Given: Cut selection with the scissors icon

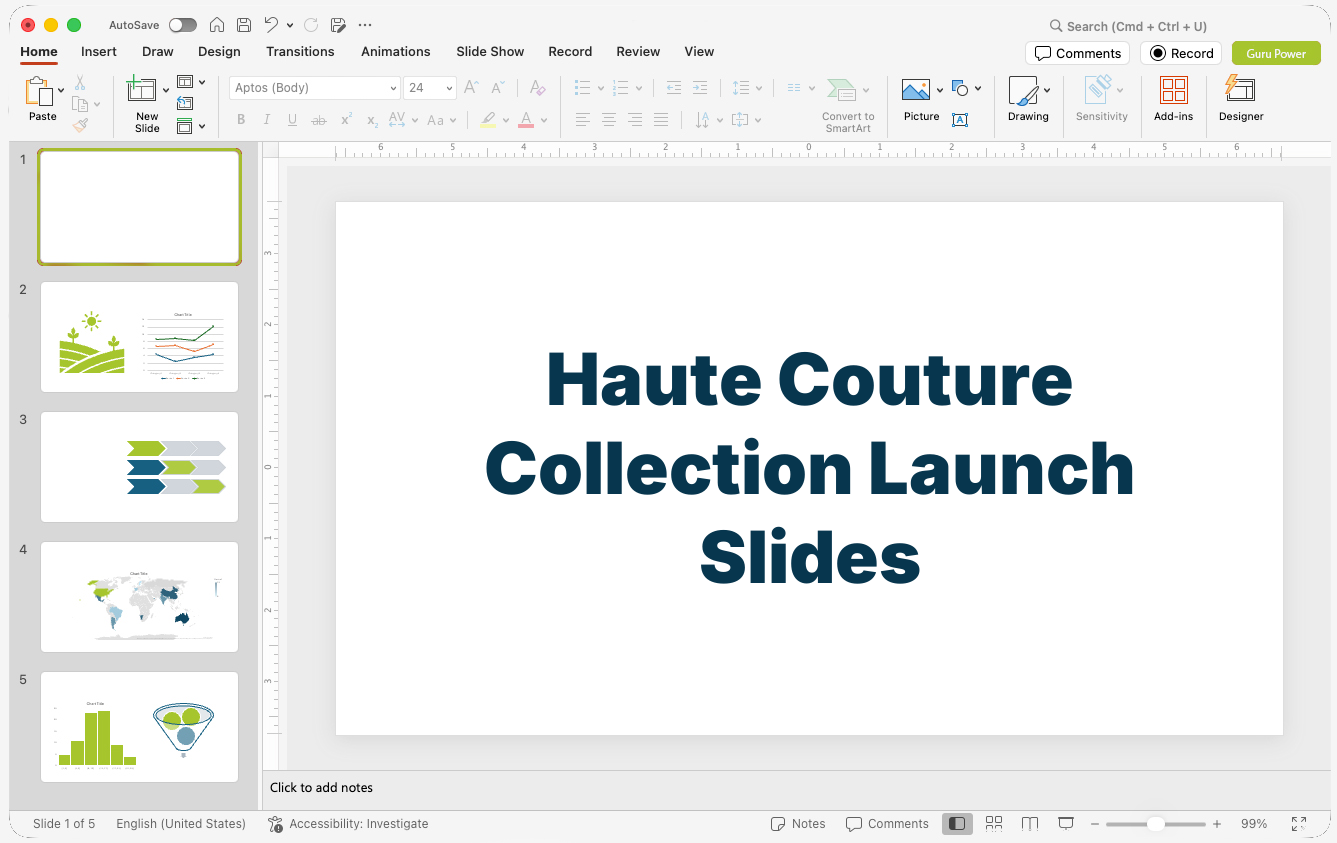Looking at the screenshot, I should point(80,83).
